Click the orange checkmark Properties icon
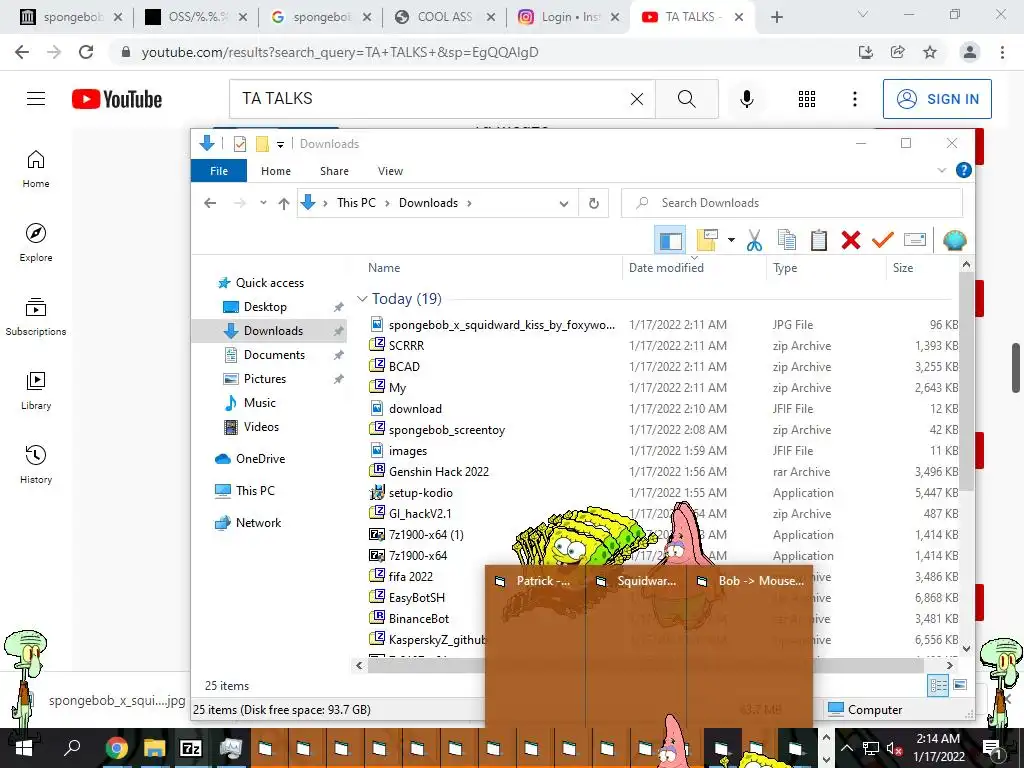Image resolution: width=1024 pixels, height=768 pixels. (x=882, y=240)
